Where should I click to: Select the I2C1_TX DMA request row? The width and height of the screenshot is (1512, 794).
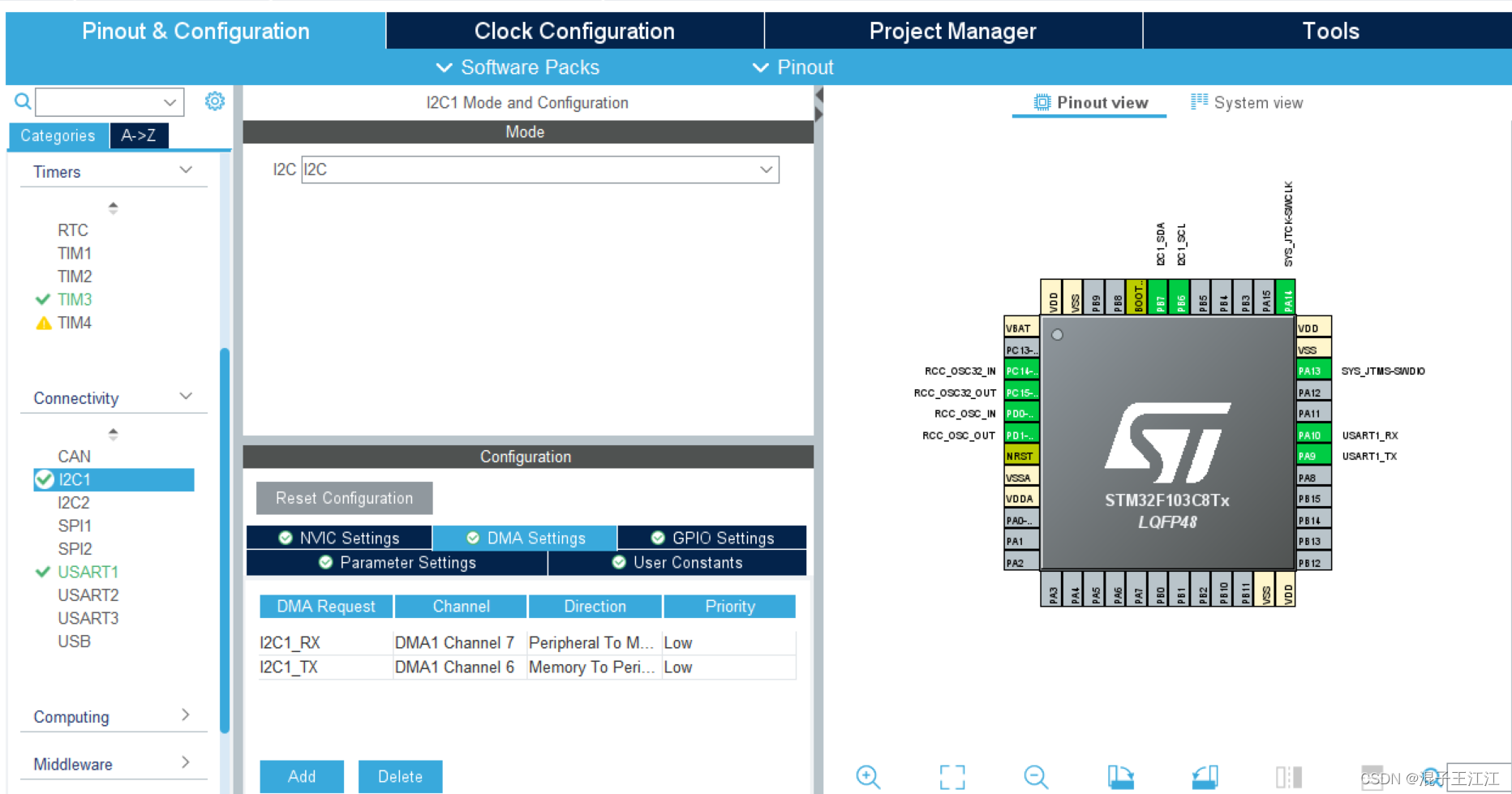pyautogui.click(x=527, y=667)
